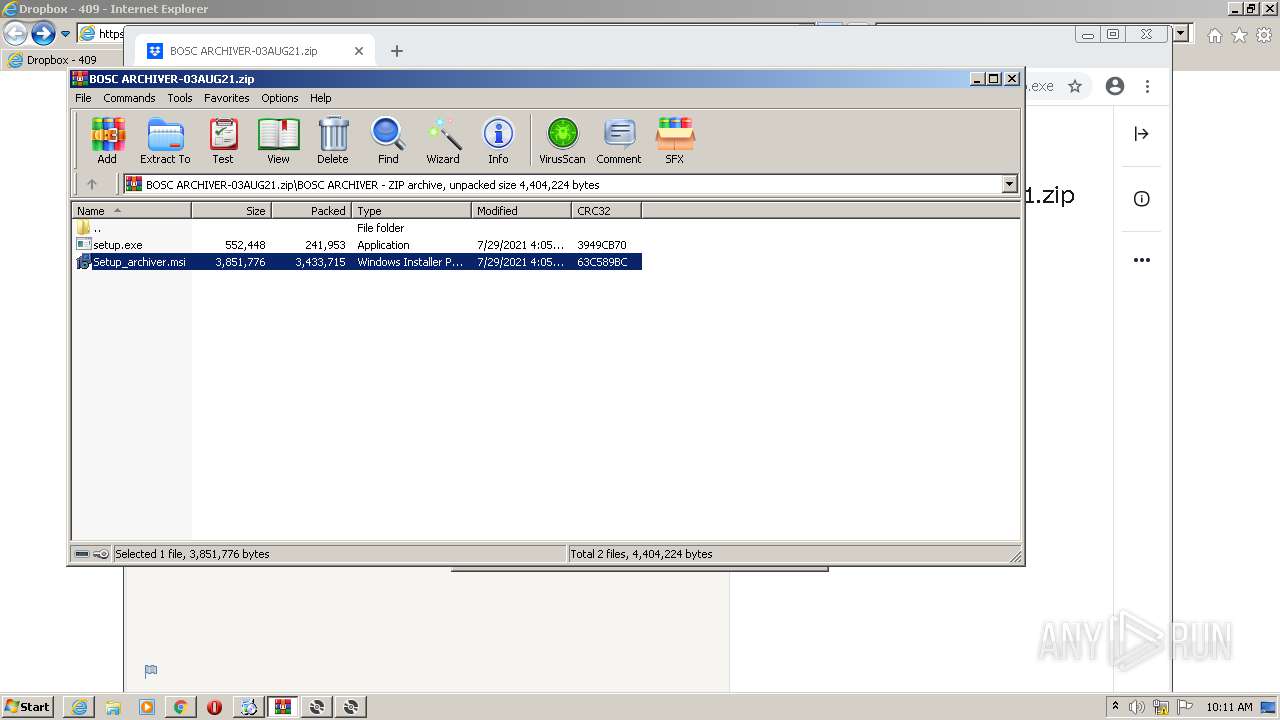Open a new Chrome tab
This screenshot has width=1280, height=720.
[397, 51]
